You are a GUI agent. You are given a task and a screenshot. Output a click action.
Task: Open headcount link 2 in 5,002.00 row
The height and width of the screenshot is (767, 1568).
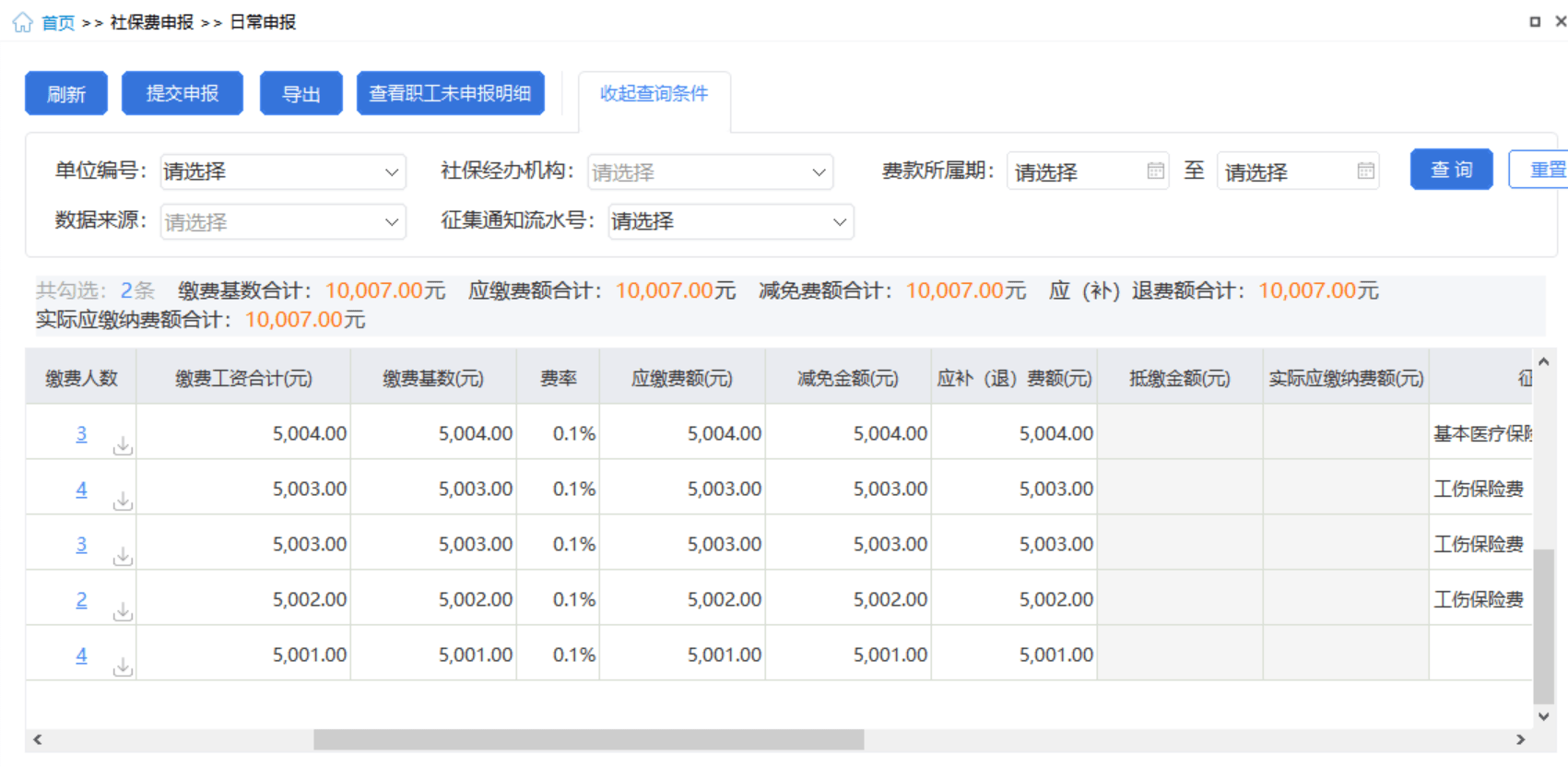(x=81, y=600)
